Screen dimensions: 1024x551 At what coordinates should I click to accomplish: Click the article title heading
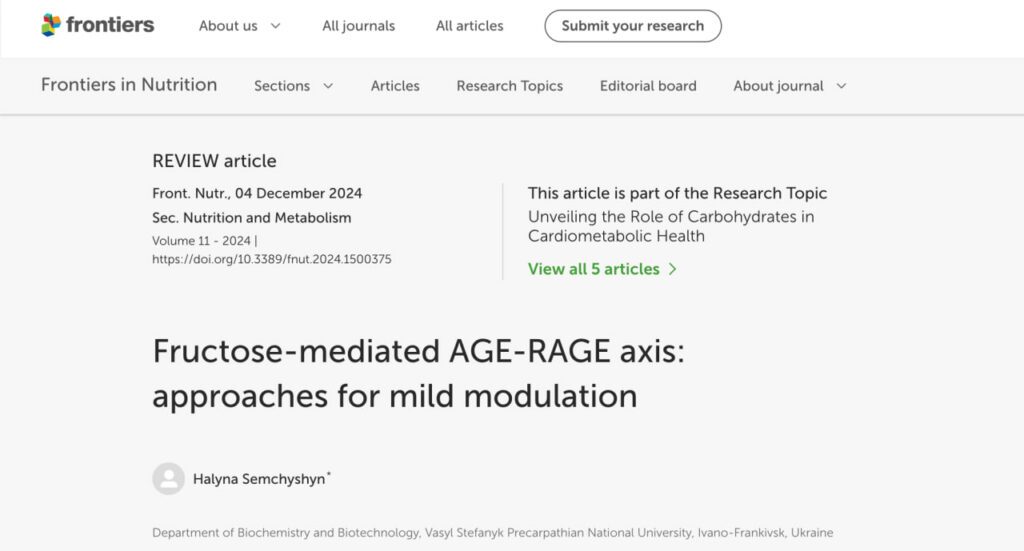click(417, 374)
